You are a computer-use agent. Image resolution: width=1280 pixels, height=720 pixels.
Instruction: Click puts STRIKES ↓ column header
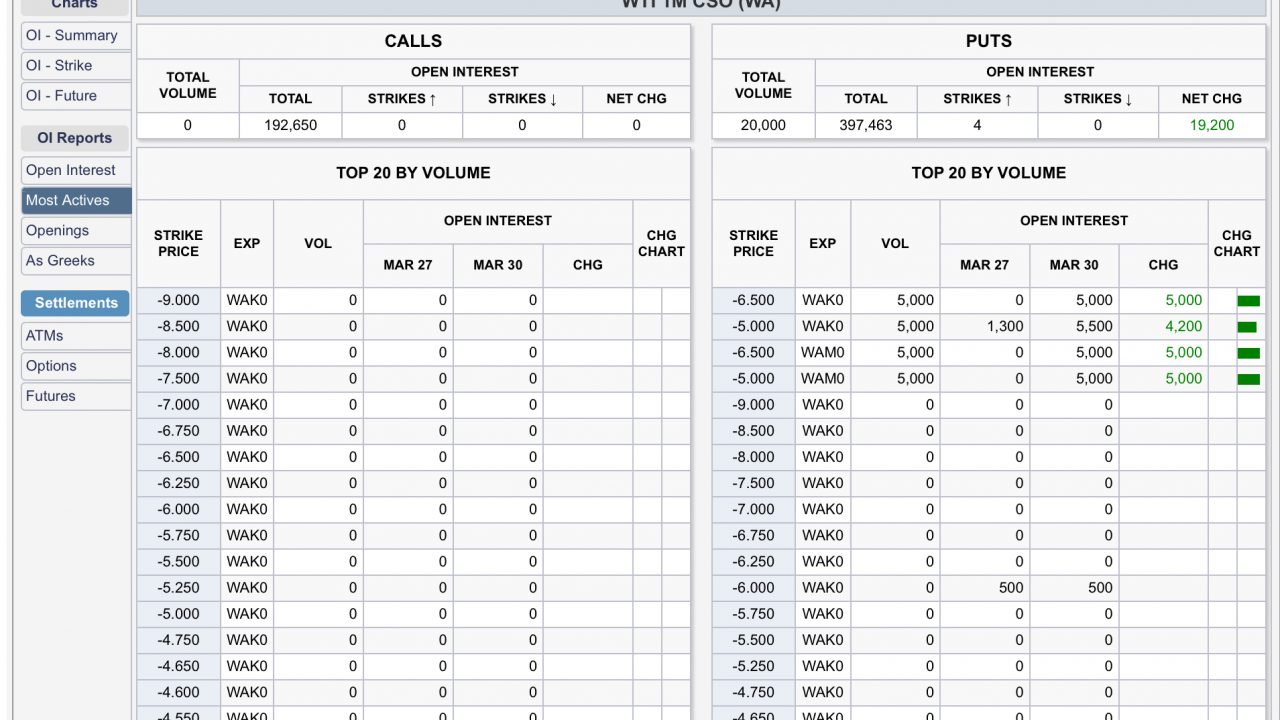click(x=1098, y=99)
